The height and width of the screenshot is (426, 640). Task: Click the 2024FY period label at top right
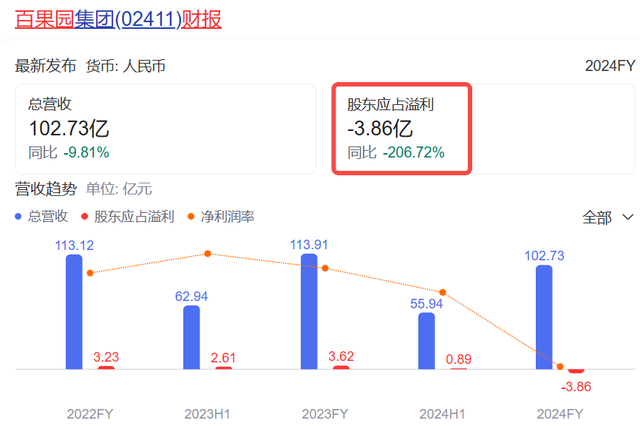pos(610,66)
